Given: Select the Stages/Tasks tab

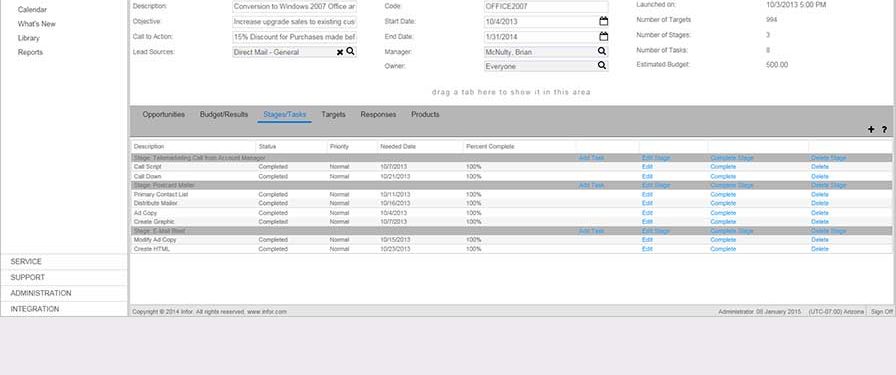Looking at the screenshot, I should click(285, 114).
